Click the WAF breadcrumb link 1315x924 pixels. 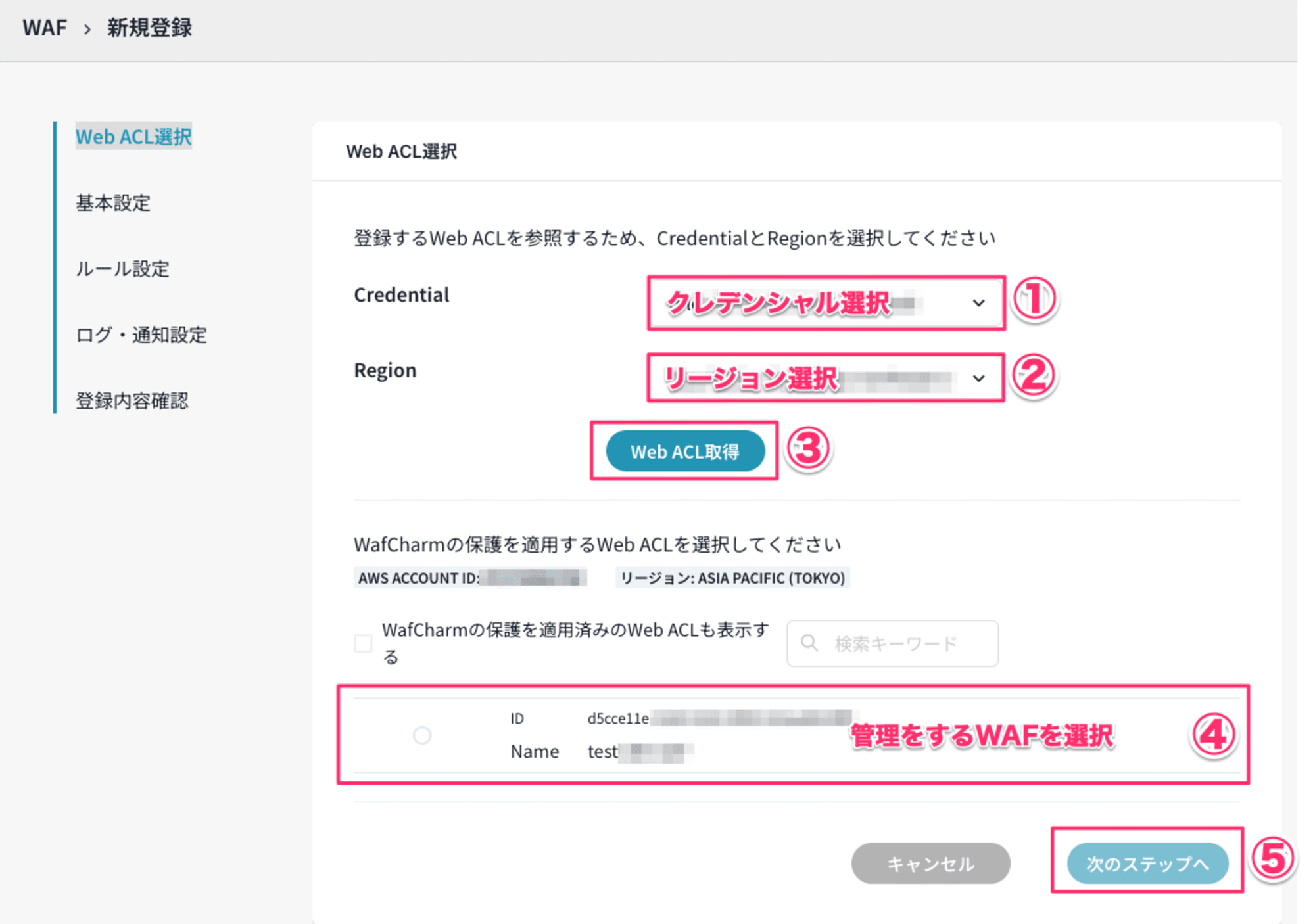[x=45, y=28]
